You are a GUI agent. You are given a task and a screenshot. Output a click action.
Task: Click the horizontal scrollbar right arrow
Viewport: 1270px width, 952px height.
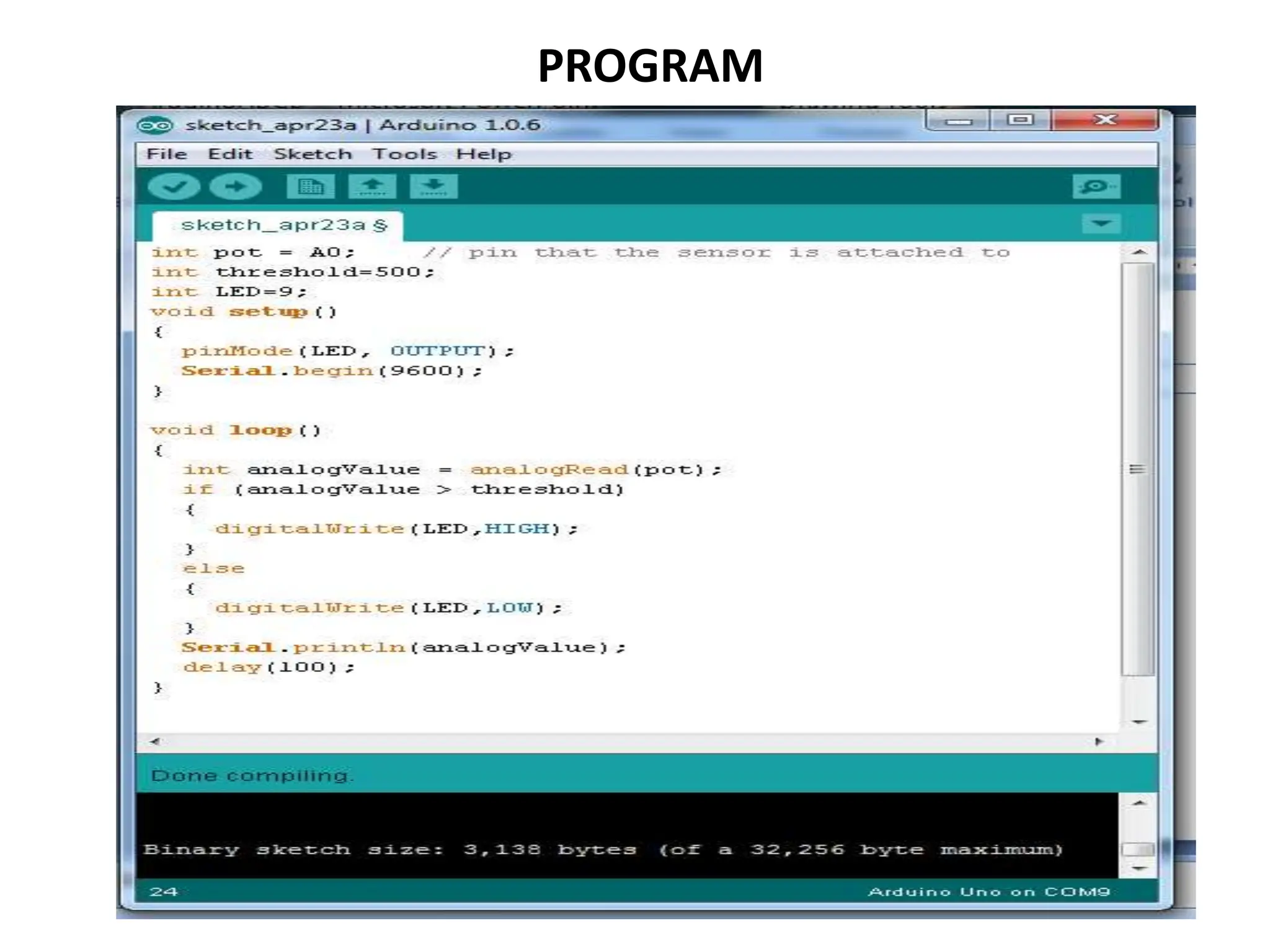click(x=1099, y=741)
